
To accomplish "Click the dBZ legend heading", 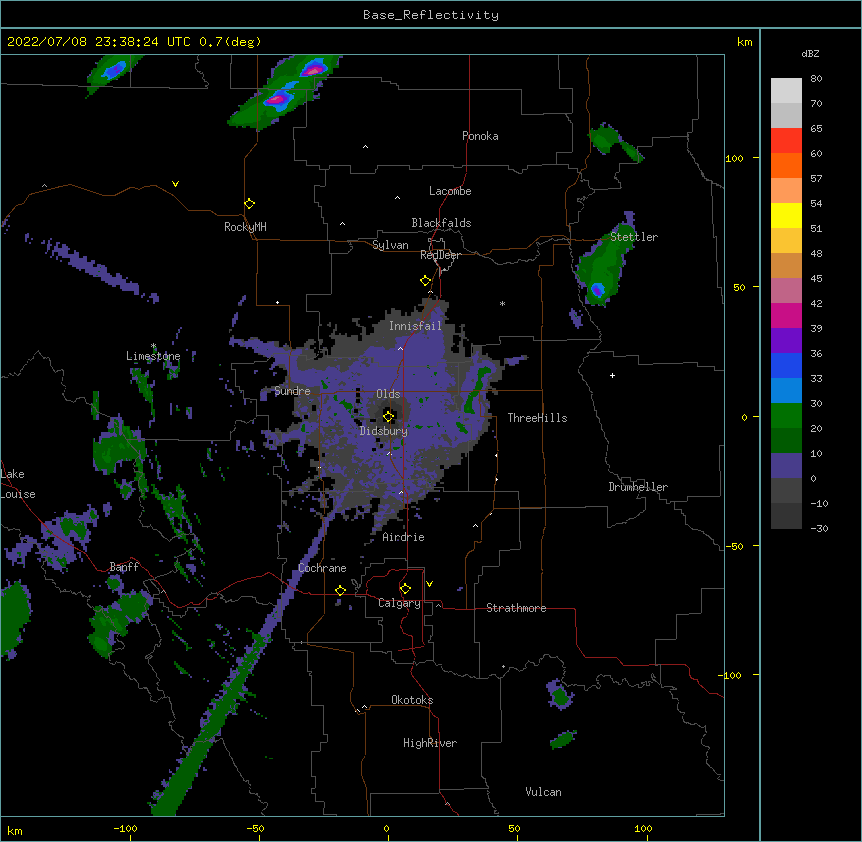I will pos(810,54).
